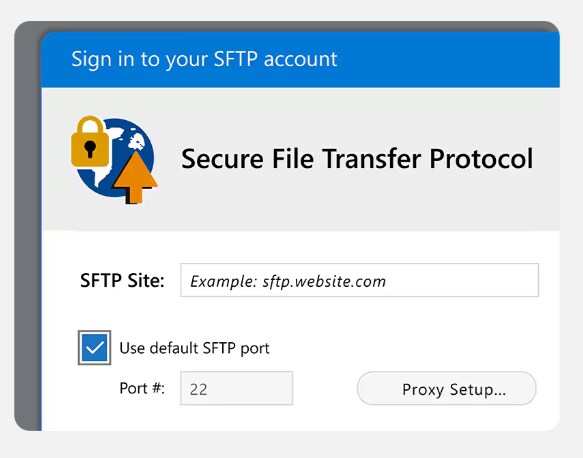The width and height of the screenshot is (583, 458).
Task: Click the 'Port #:' label
Action: 142,388
